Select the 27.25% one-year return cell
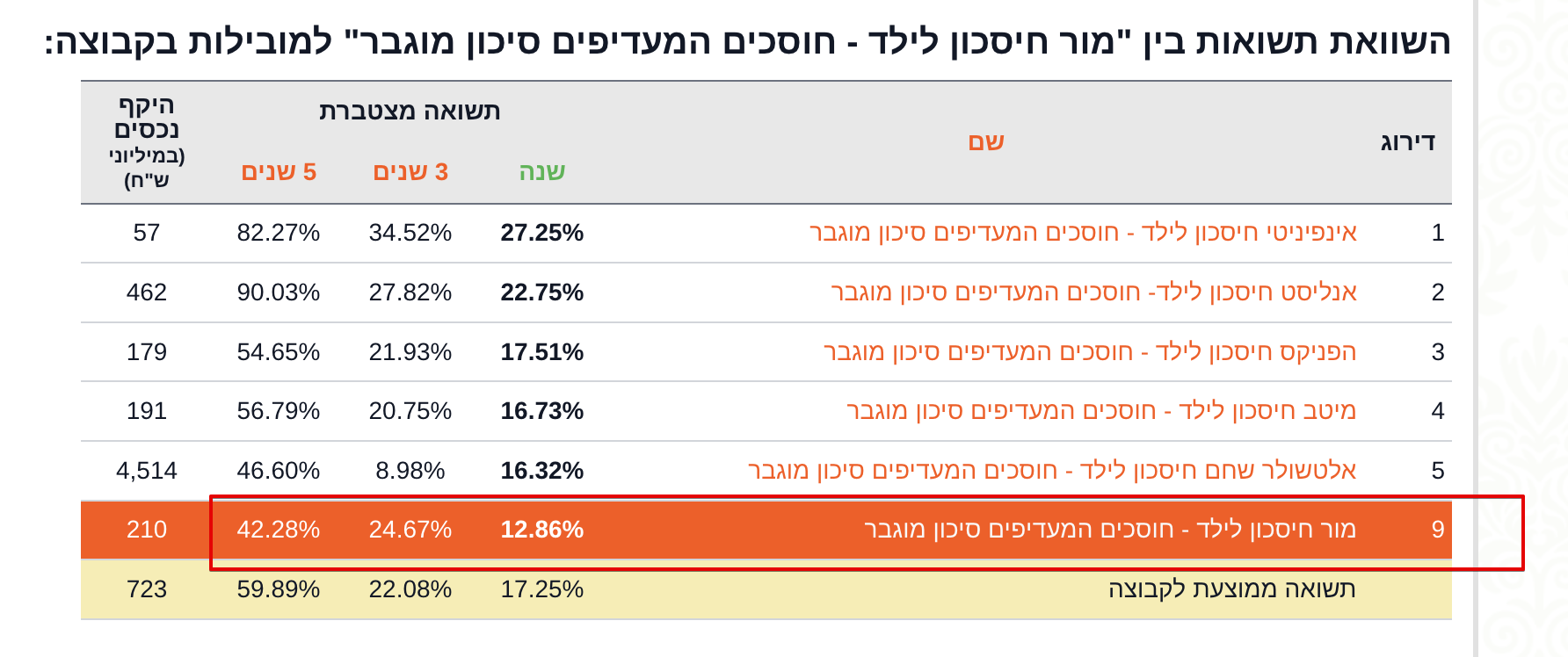Screen dimensions: 1568x657 pyautogui.click(x=541, y=233)
